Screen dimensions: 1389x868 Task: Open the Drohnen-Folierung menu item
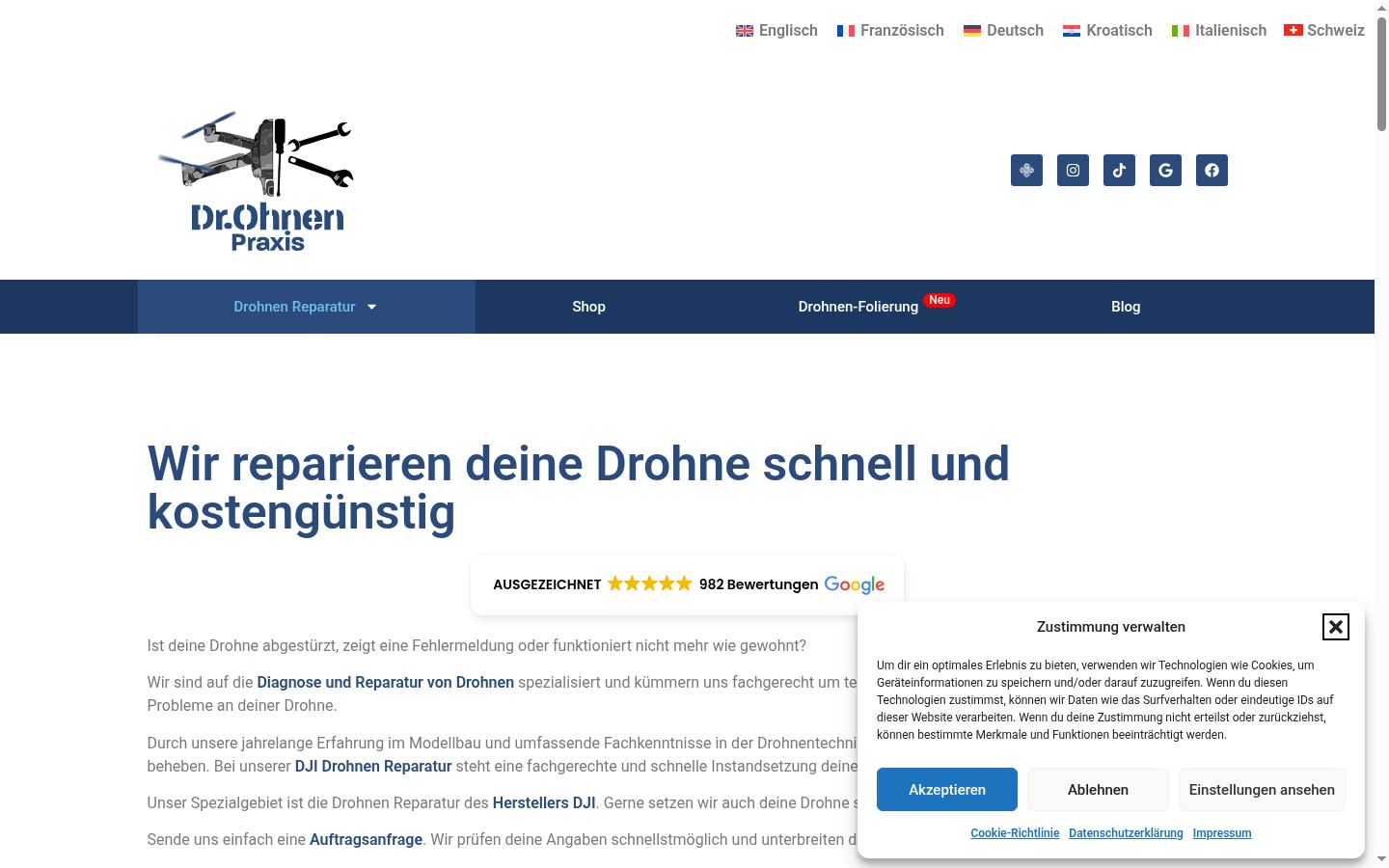(858, 307)
